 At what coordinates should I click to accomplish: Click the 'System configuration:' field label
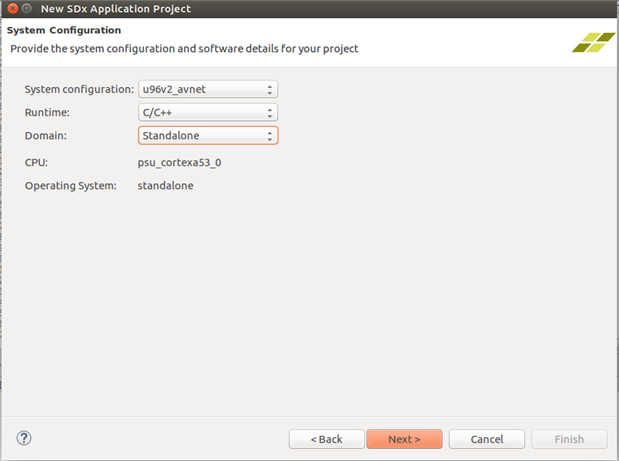pyautogui.click(x=79, y=89)
